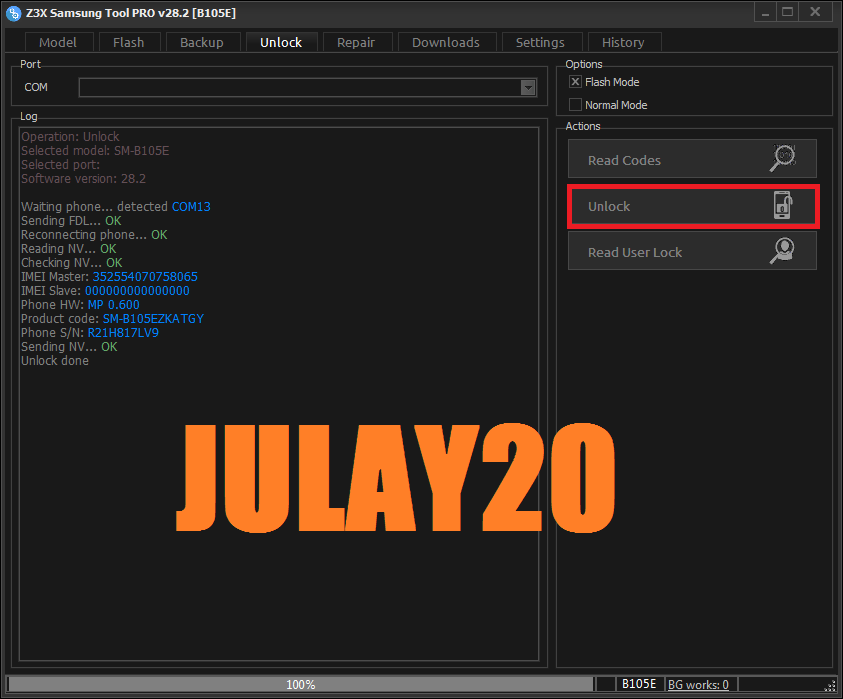Screen dimensions: 843x699
Task: Click the phone padlock icon on Unlock
Action: pyautogui.click(x=783, y=205)
